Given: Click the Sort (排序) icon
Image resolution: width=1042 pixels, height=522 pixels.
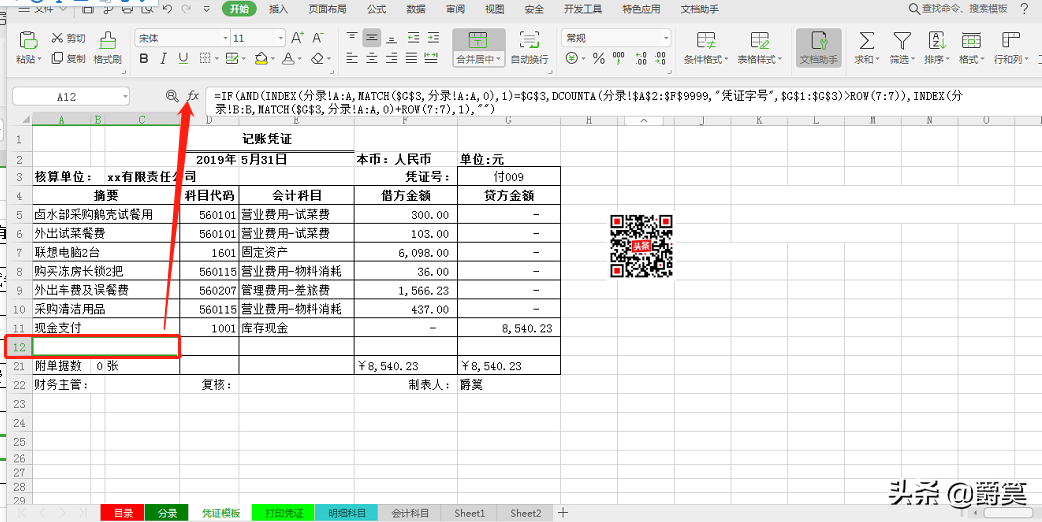Looking at the screenshot, I should pyautogui.click(x=936, y=40).
